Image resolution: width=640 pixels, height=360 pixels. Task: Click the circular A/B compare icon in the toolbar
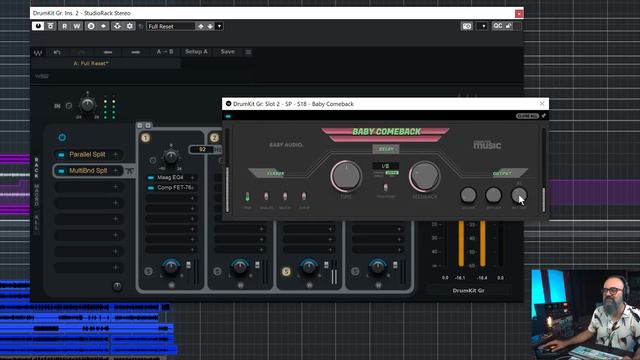[x=91, y=26]
